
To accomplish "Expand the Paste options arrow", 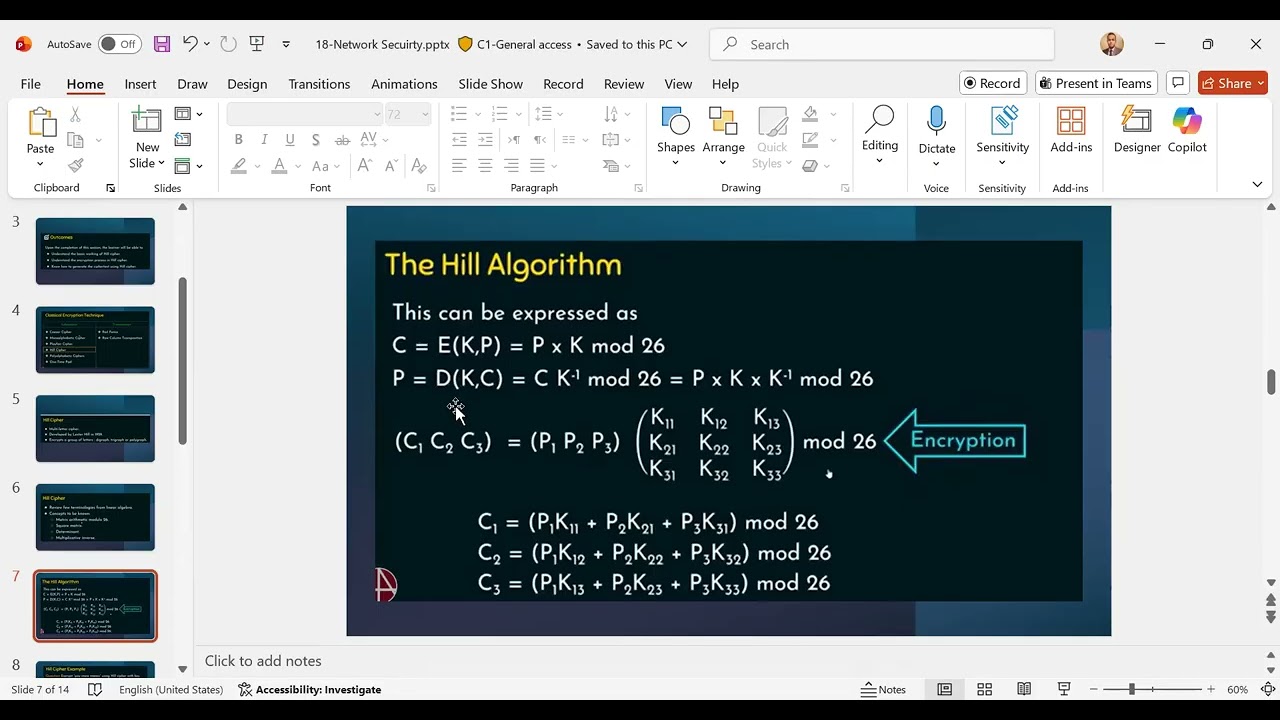I will 41,163.
